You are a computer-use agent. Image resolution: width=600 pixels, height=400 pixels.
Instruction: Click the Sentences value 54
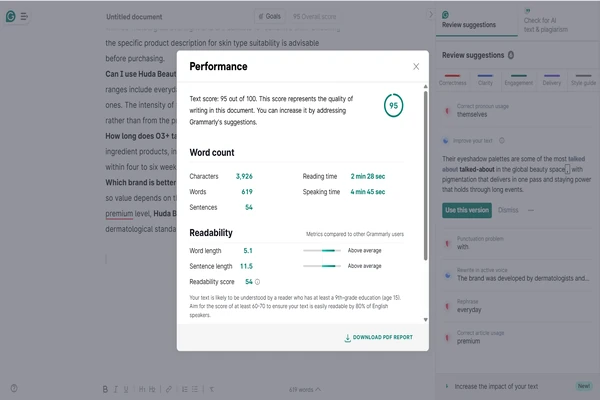249,207
